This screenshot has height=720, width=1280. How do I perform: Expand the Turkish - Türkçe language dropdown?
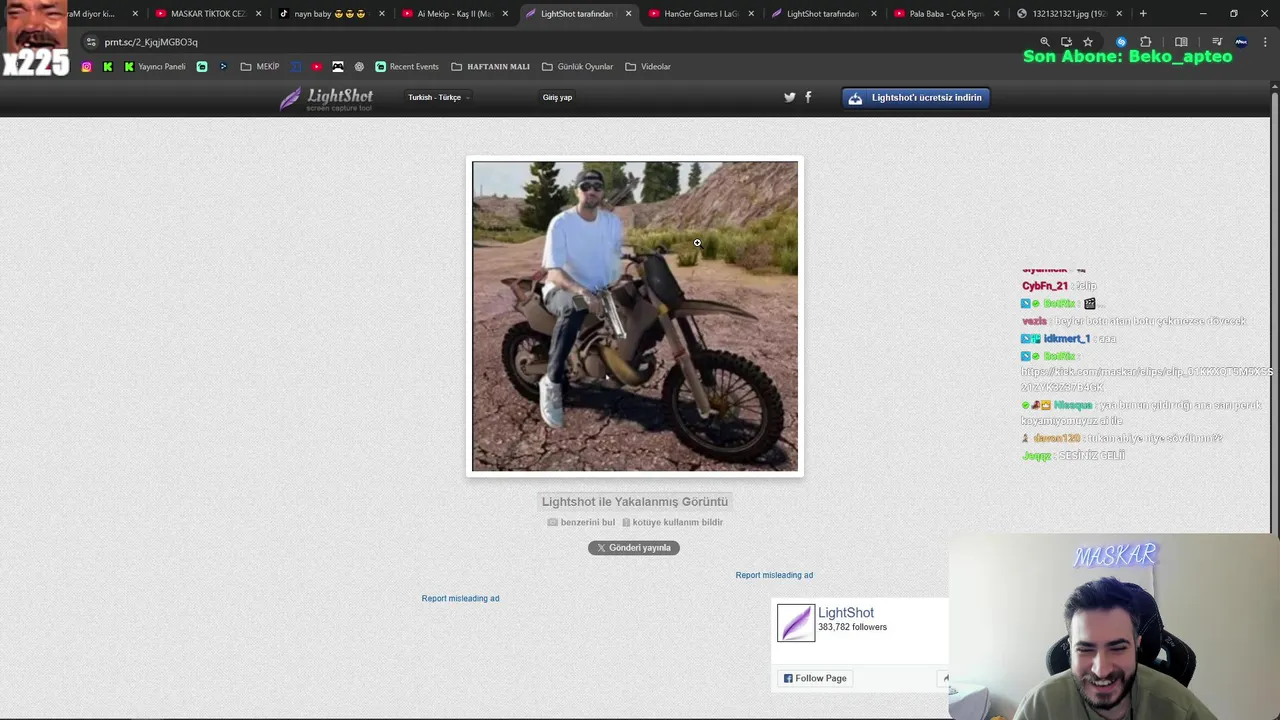[438, 97]
